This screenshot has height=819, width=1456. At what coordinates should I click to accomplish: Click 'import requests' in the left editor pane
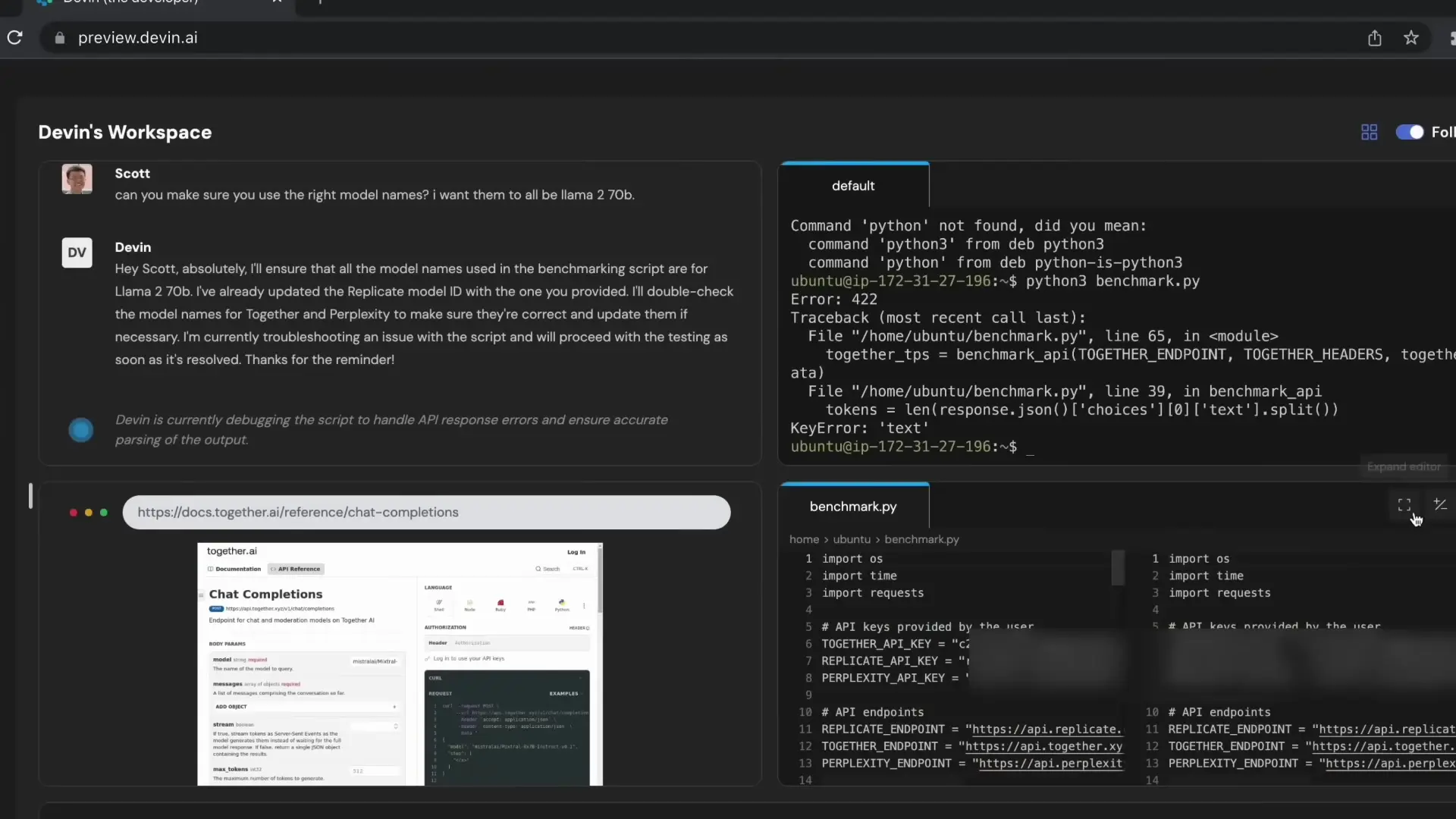pos(873,593)
